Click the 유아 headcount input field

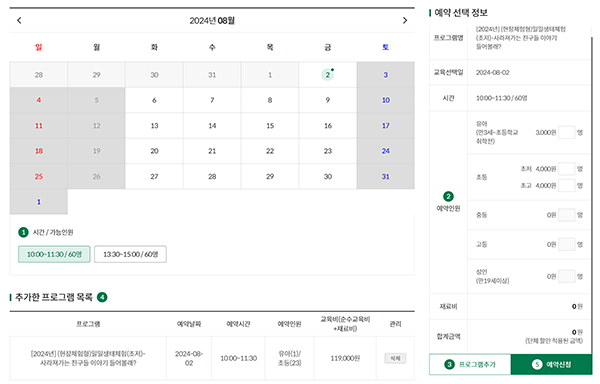point(566,132)
